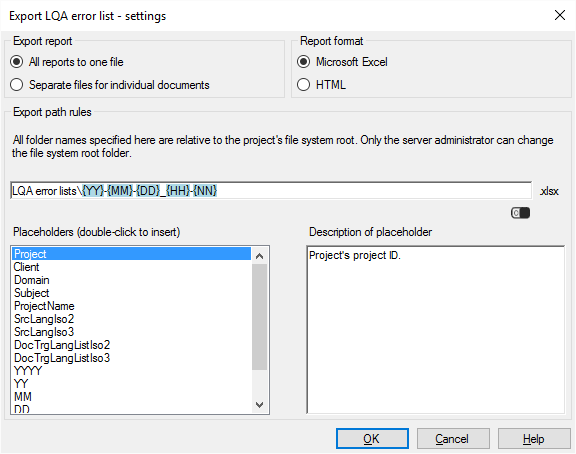Select the Project placeholder

[132, 254]
